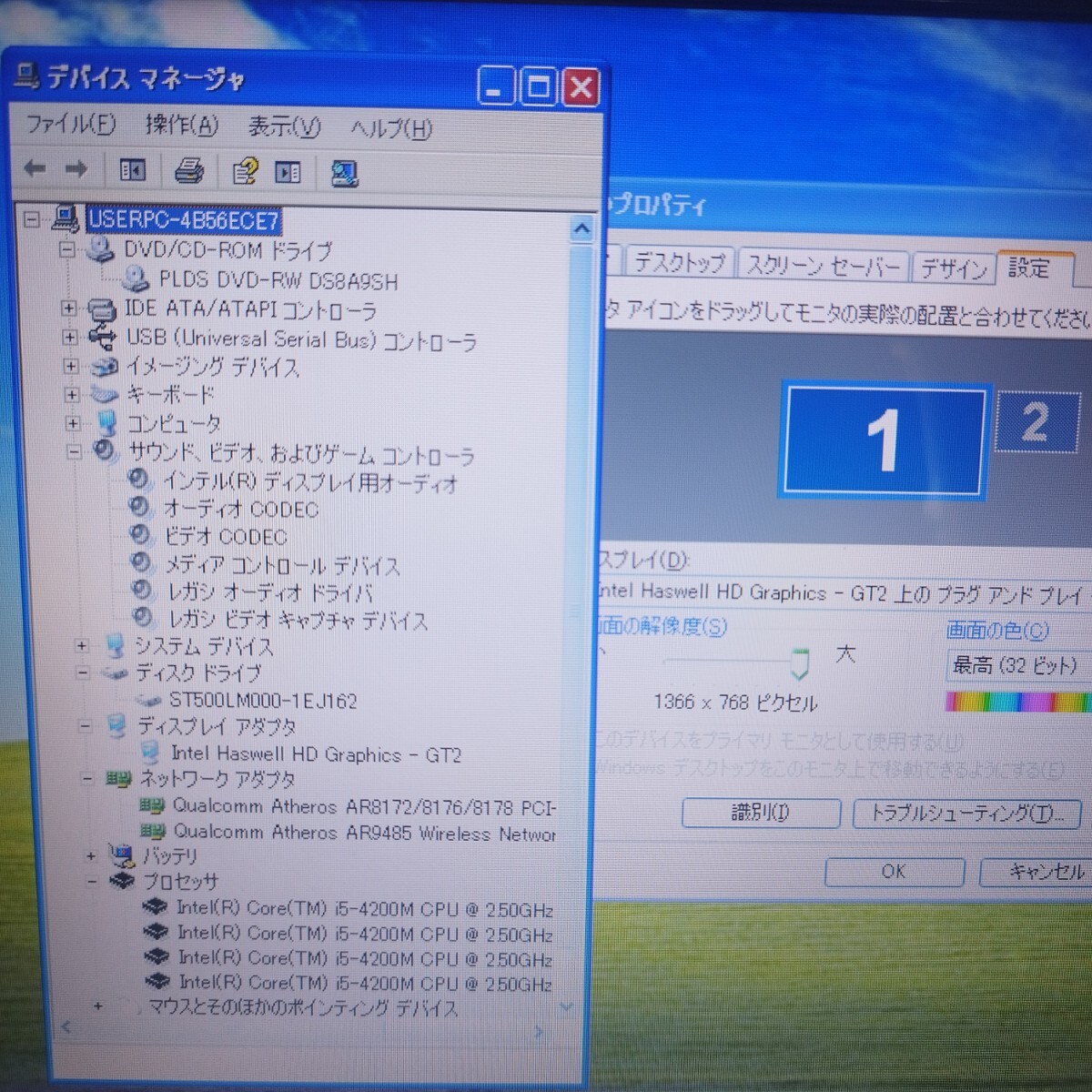Select monitor 1 in the display arrangement
Image resolution: width=1092 pixels, height=1092 pixels.
click(x=884, y=441)
